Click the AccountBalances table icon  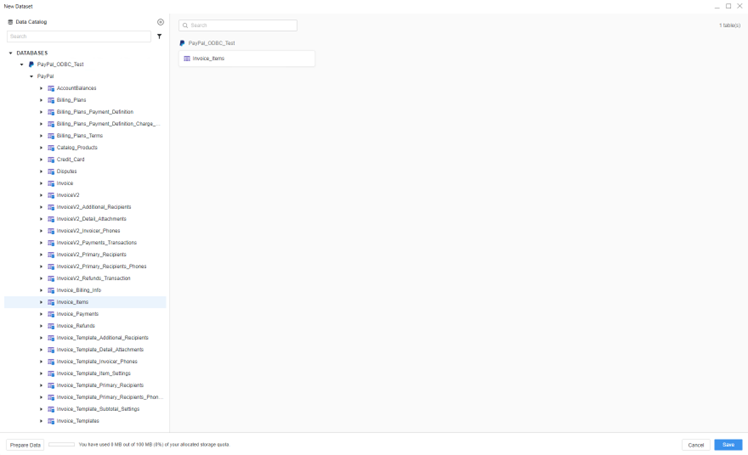coord(51,88)
